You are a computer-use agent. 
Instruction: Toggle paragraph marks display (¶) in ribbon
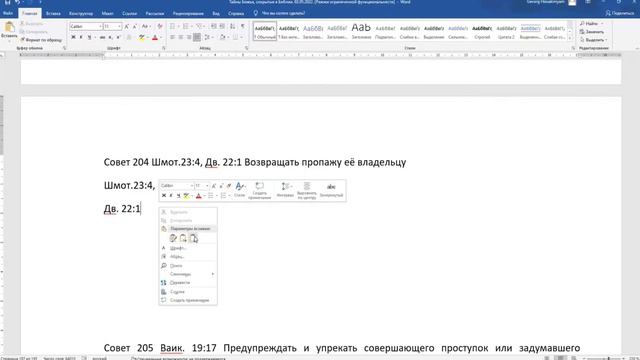(x=242, y=27)
